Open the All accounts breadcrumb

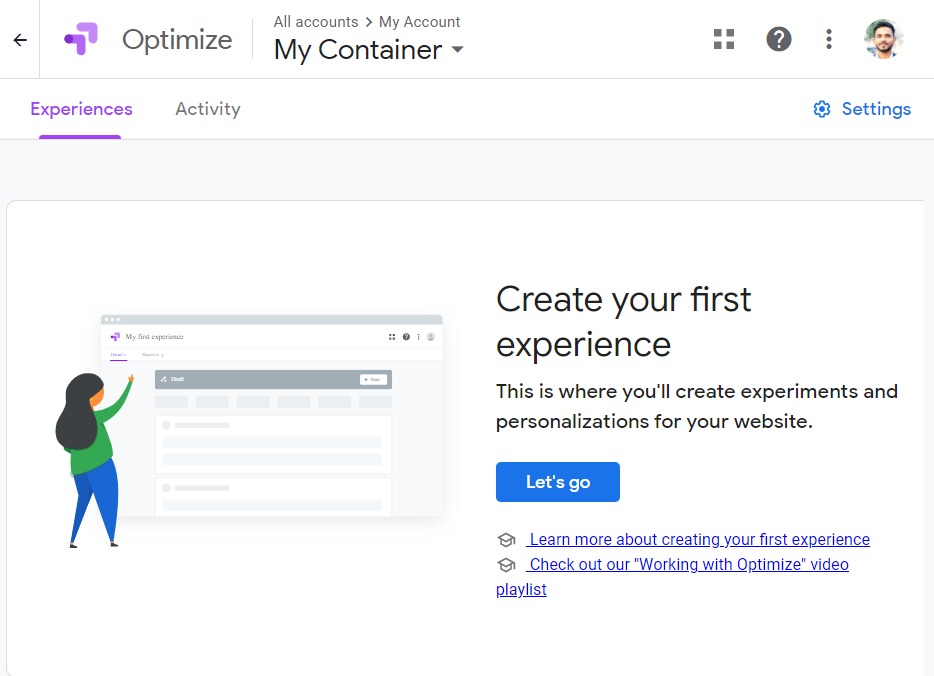click(x=316, y=22)
